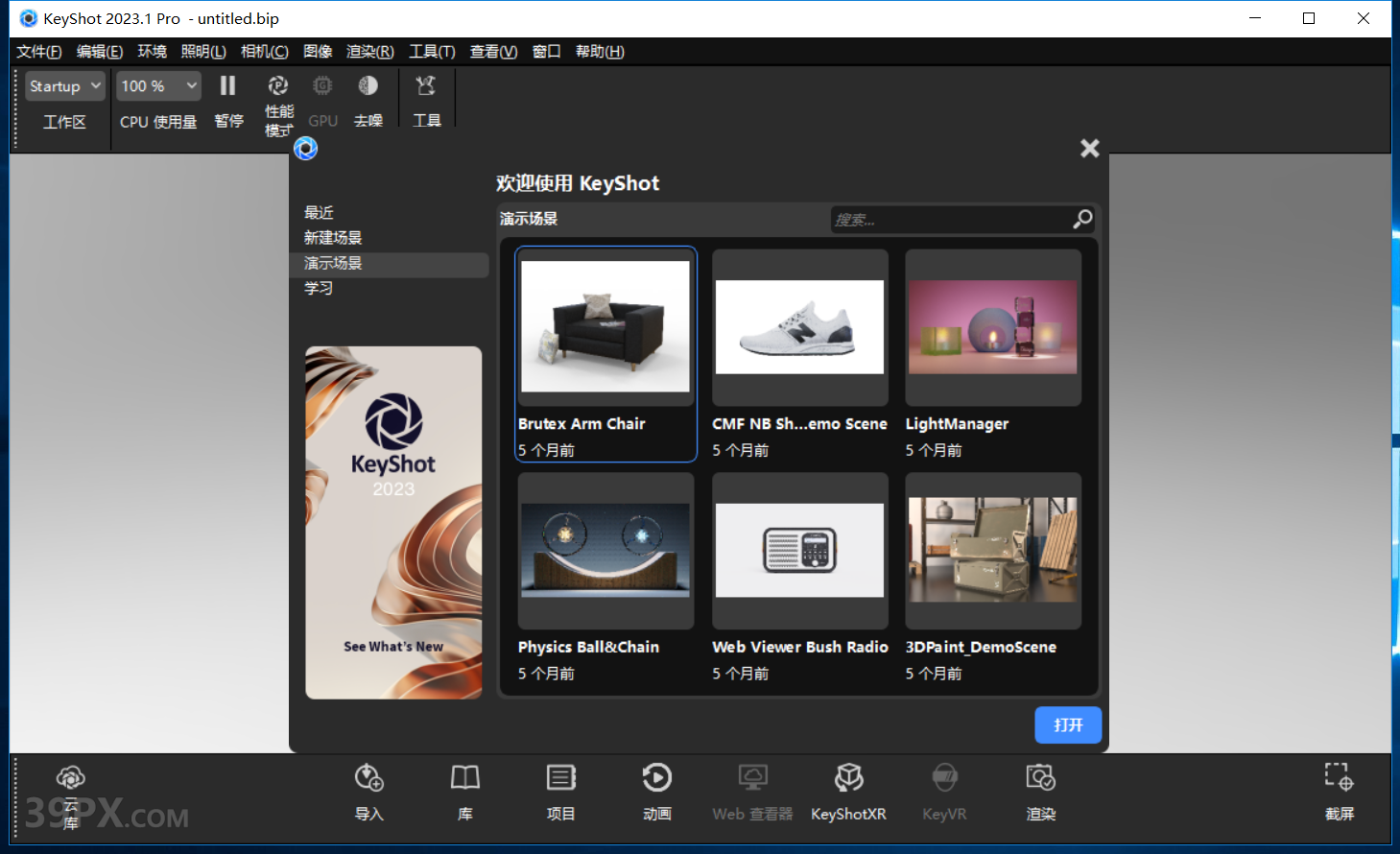Open the CPU usage 100 % dropdown
1400x854 pixels.
pyautogui.click(x=159, y=86)
